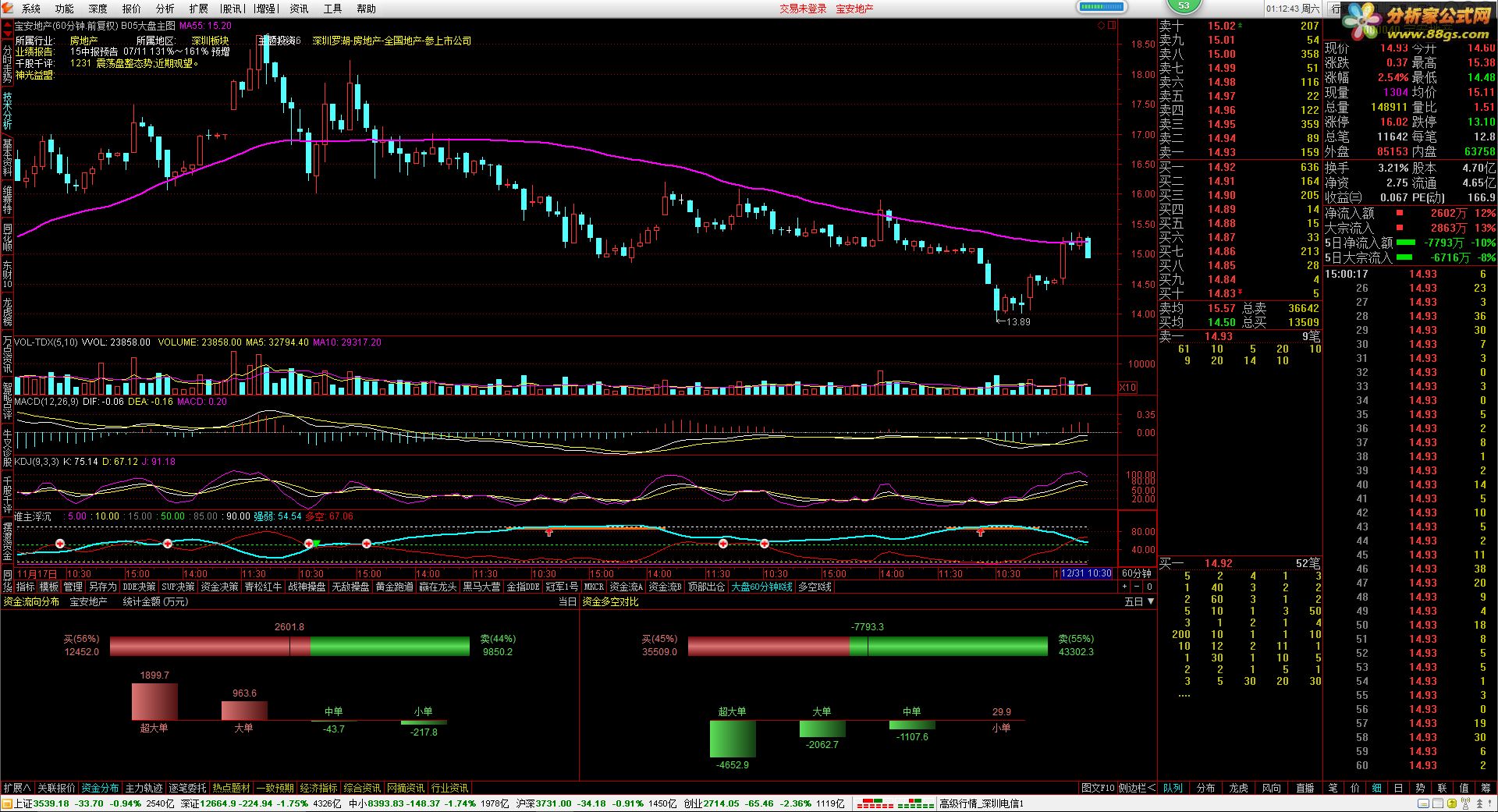1498x812 pixels.
Task: Select the 黑马大营 indicator tab
Action: (x=482, y=587)
